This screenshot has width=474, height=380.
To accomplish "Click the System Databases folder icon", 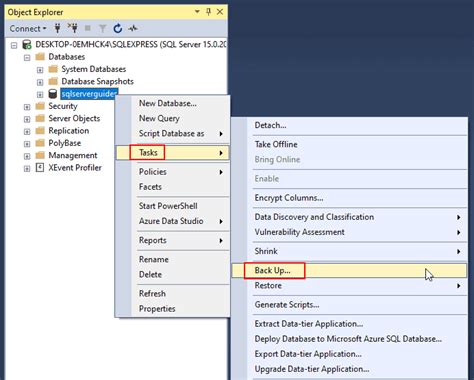I will coord(53,69).
